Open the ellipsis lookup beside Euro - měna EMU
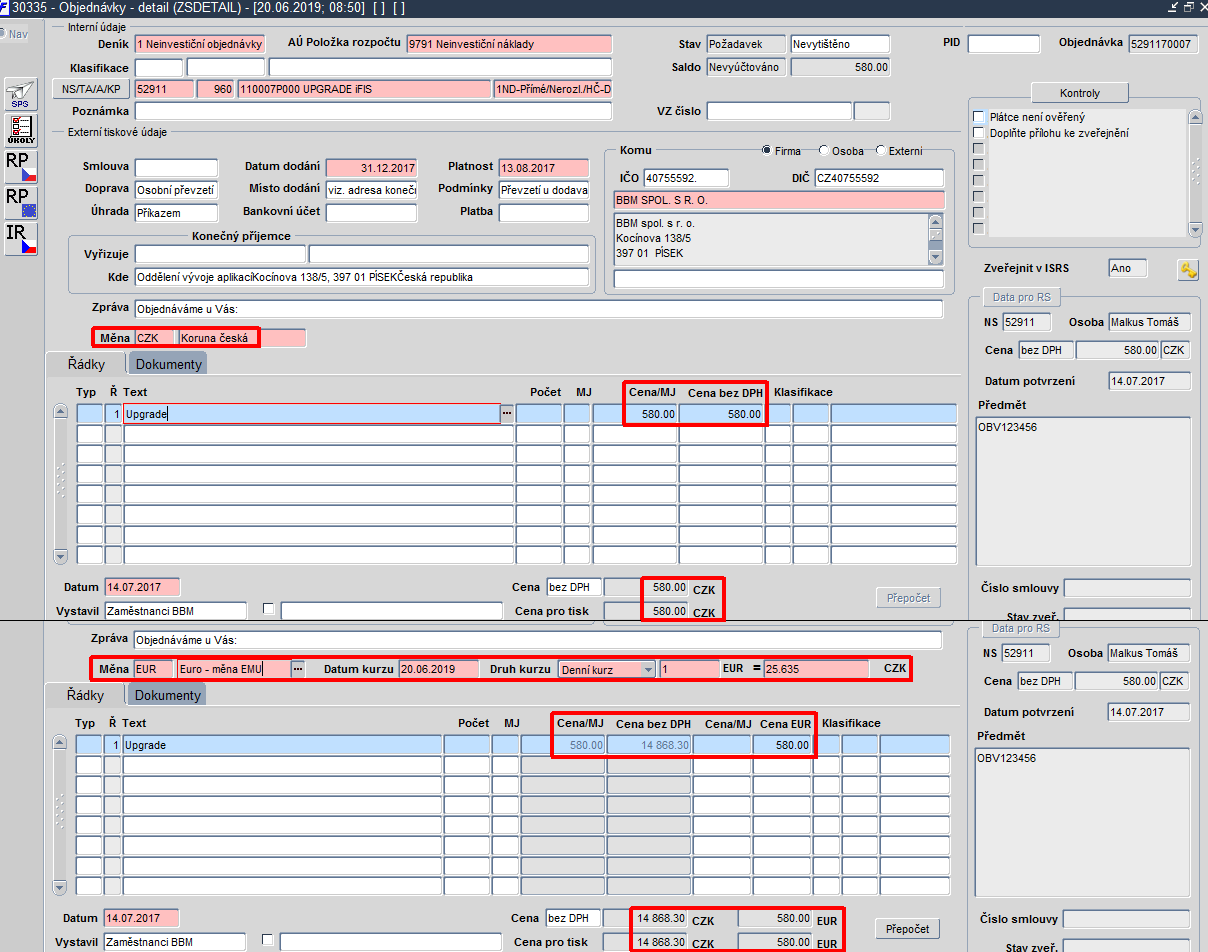1208x952 pixels. pyautogui.click(x=298, y=669)
